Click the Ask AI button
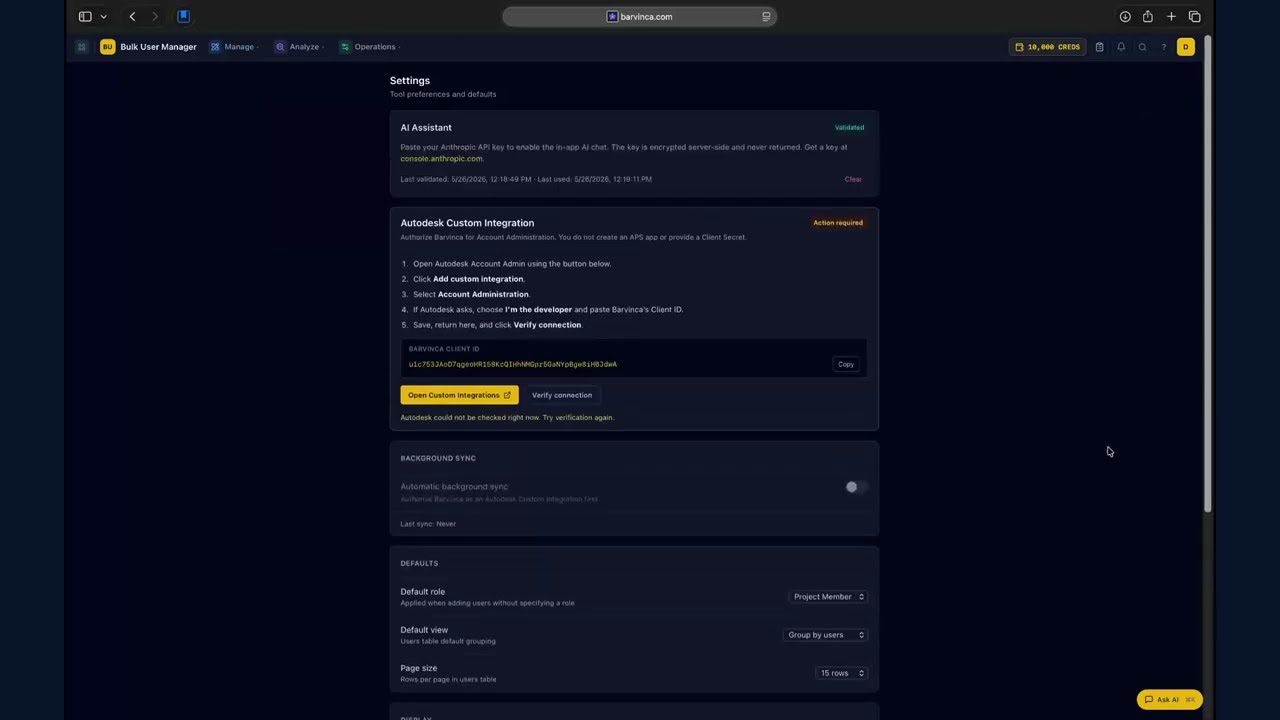This screenshot has width=1280, height=720. pos(1169,700)
